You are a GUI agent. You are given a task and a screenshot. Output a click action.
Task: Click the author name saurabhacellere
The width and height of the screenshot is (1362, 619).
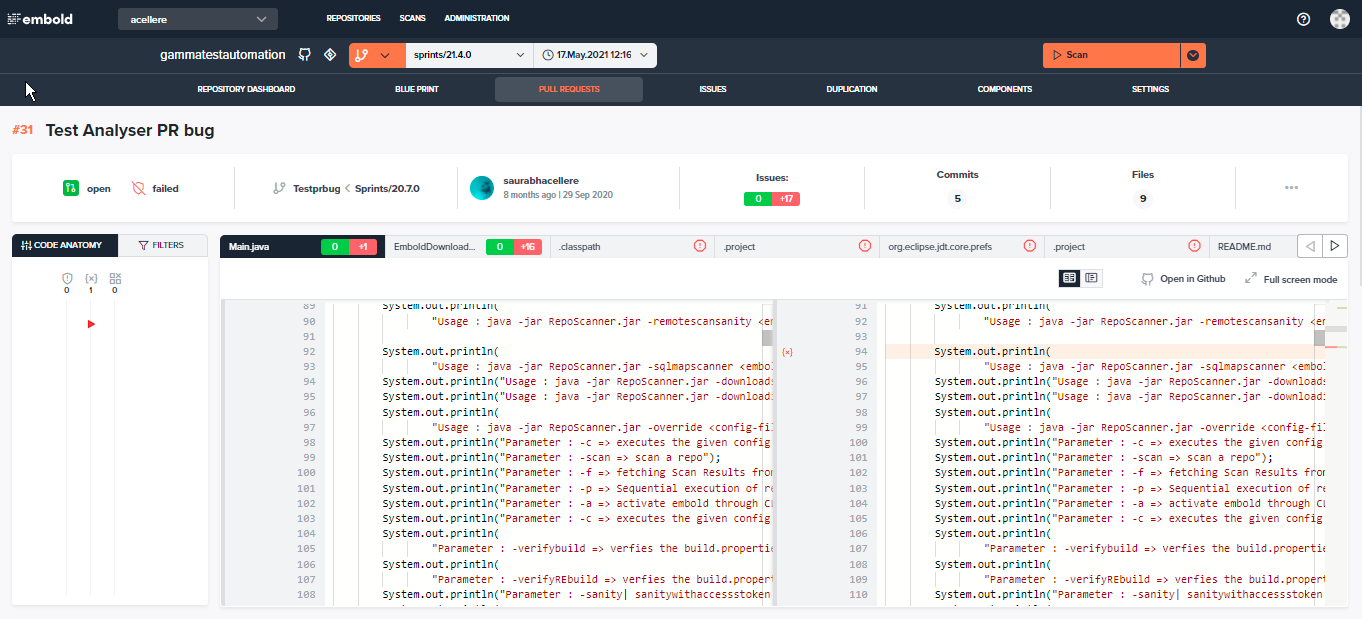click(x=541, y=181)
